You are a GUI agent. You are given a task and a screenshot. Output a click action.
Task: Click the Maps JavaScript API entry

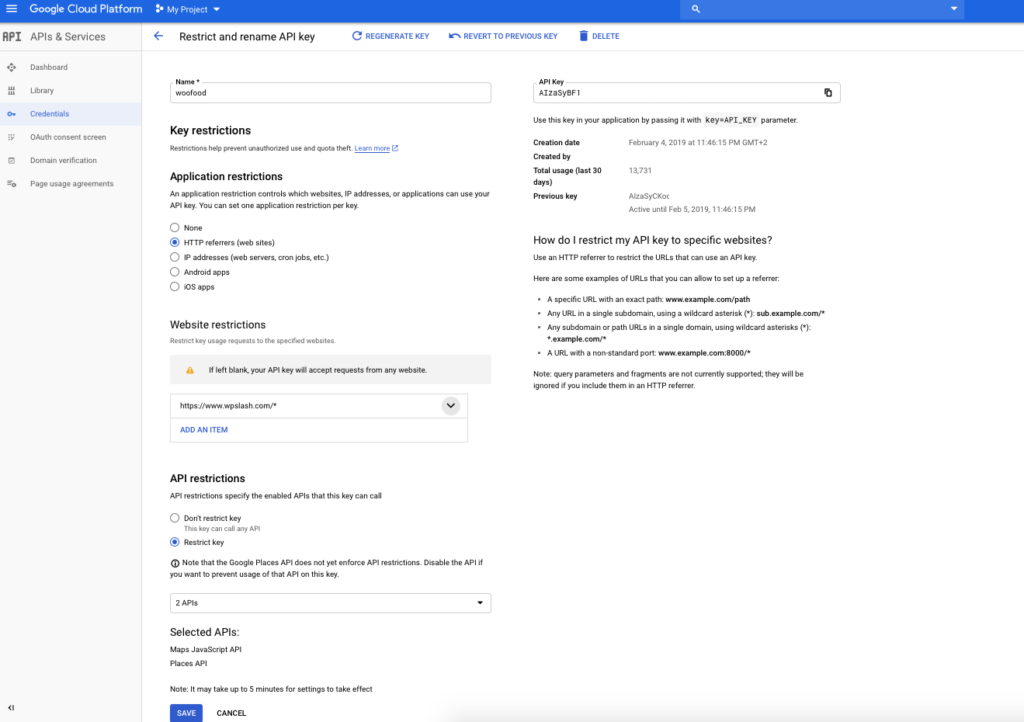206,650
